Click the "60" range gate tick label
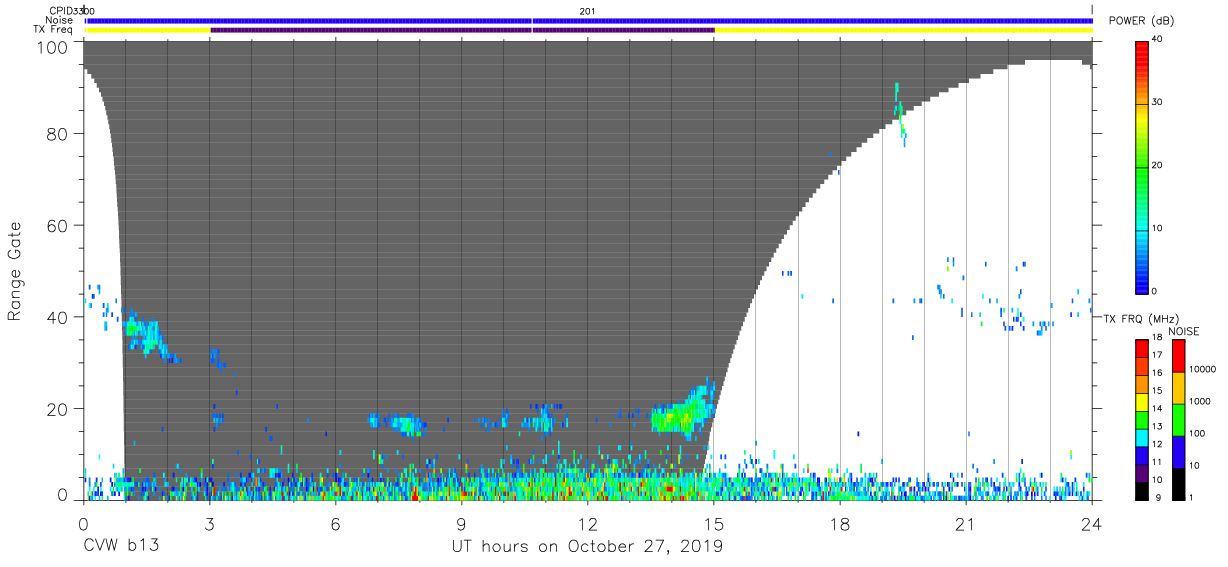 (x=56, y=226)
